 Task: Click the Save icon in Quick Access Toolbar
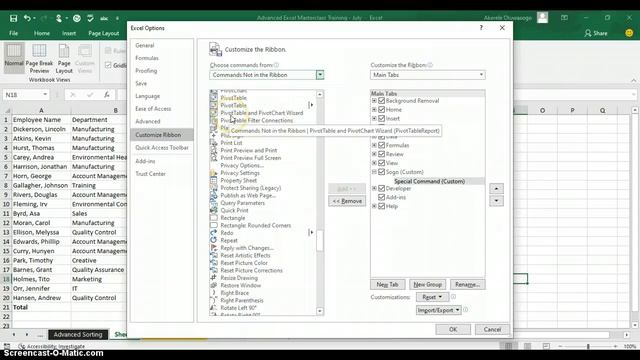[x=13, y=18]
